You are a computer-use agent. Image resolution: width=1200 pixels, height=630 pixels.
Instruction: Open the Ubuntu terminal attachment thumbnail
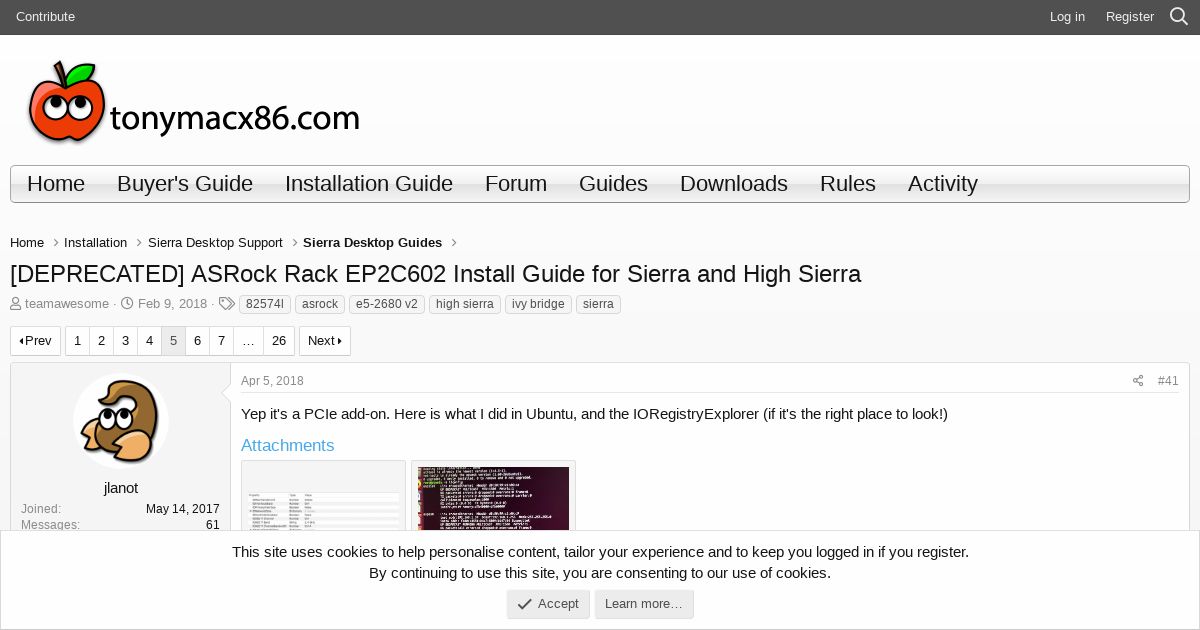click(x=493, y=496)
